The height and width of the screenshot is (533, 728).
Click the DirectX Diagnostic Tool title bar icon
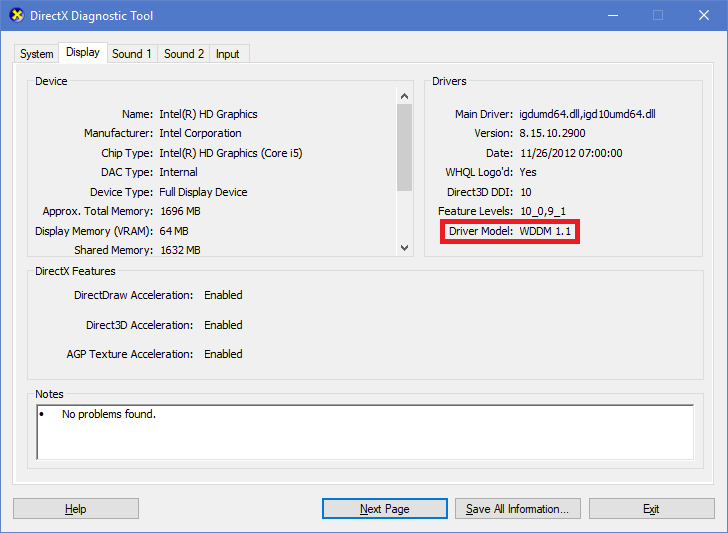point(16,16)
